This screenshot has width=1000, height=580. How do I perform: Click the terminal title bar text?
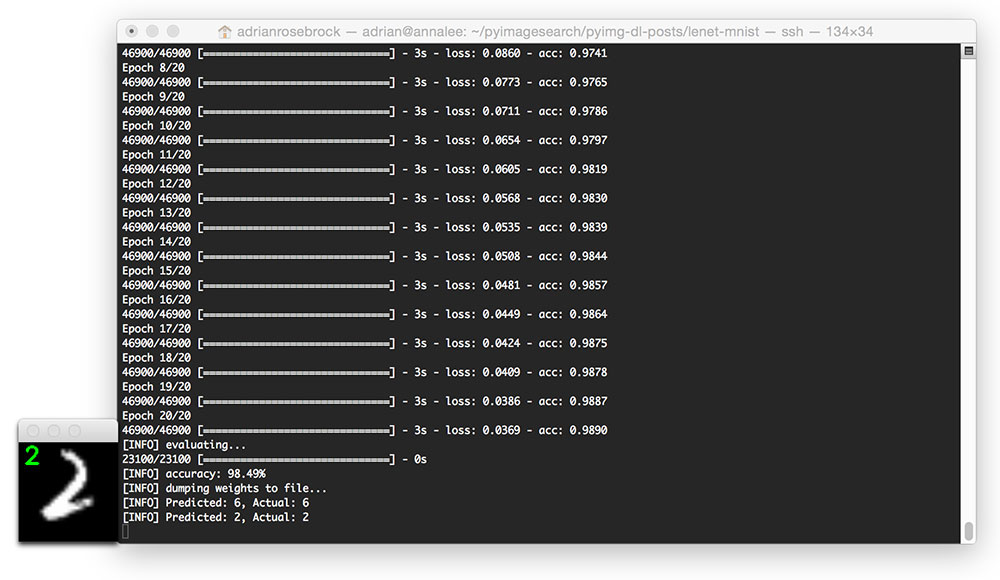pyautogui.click(x=555, y=31)
